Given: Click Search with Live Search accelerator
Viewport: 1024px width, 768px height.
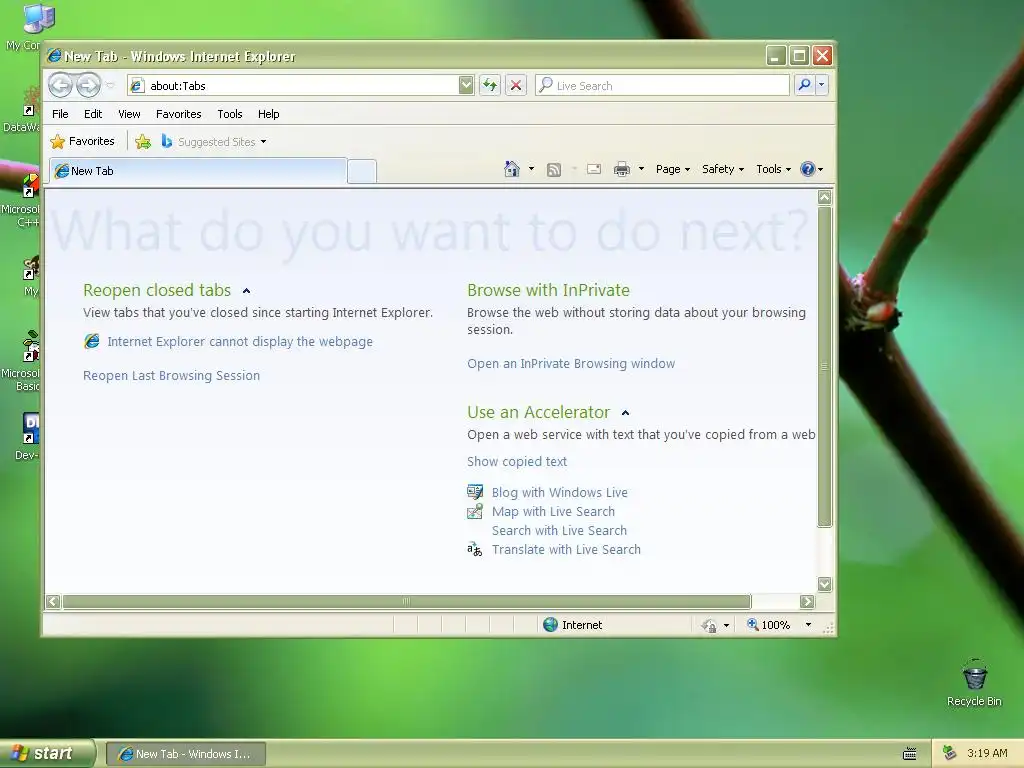Looking at the screenshot, I should tap(559, 530).
